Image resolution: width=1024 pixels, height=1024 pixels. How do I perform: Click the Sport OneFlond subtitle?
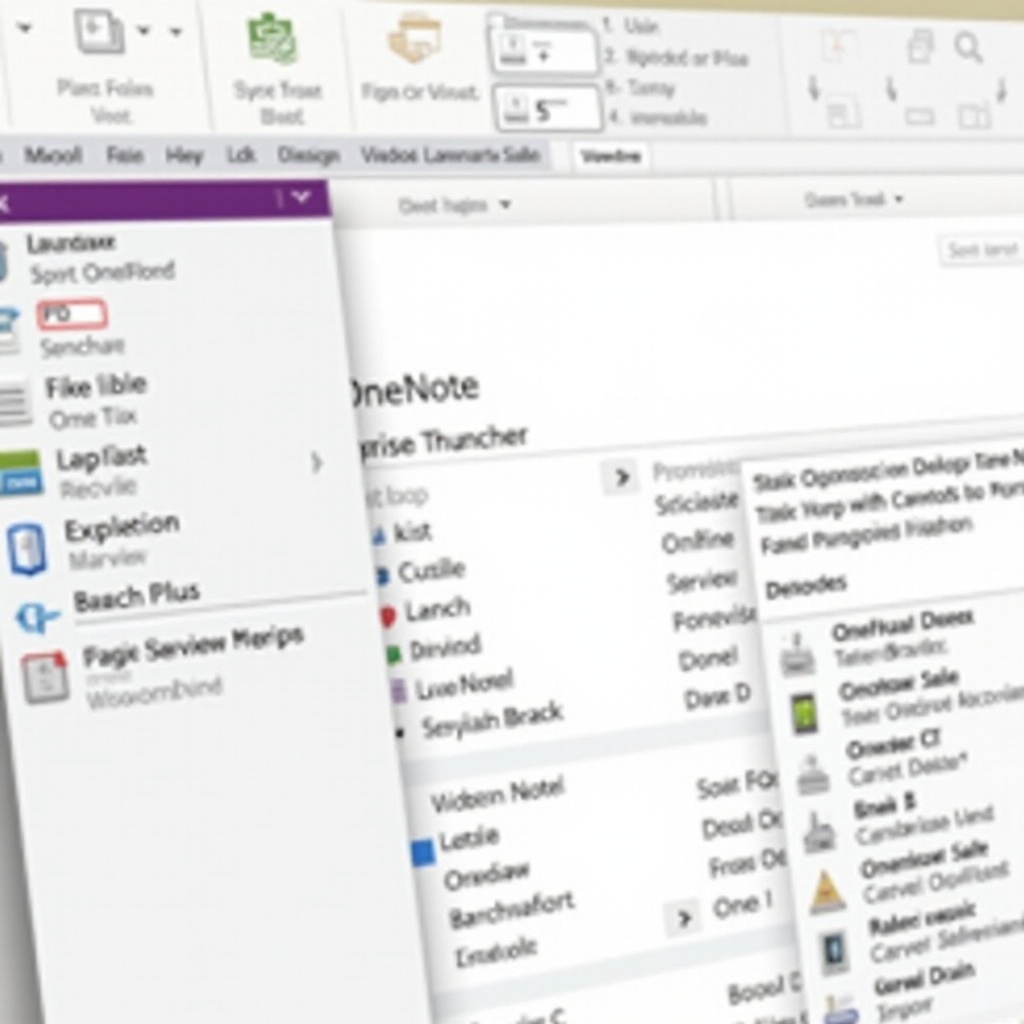coord(103,272)
